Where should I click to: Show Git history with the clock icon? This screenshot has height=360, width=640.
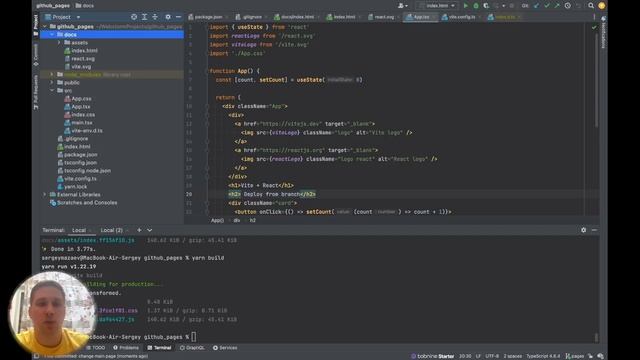click(568, 6)
